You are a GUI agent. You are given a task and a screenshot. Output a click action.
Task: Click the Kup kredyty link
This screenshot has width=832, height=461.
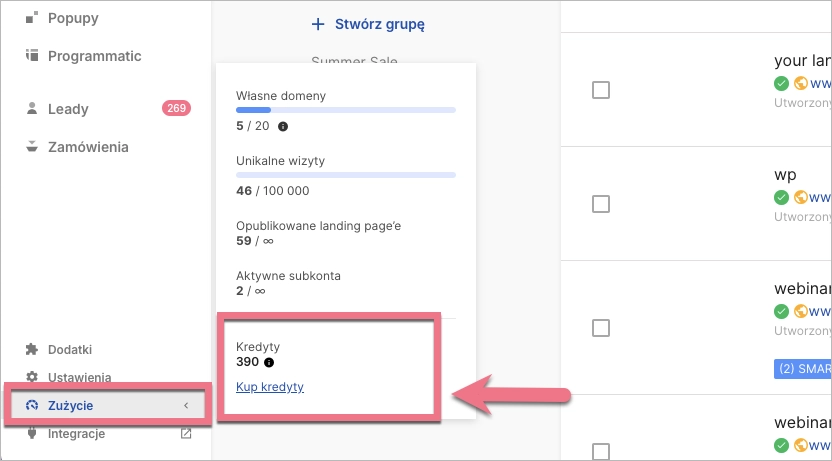click(270, 387)
